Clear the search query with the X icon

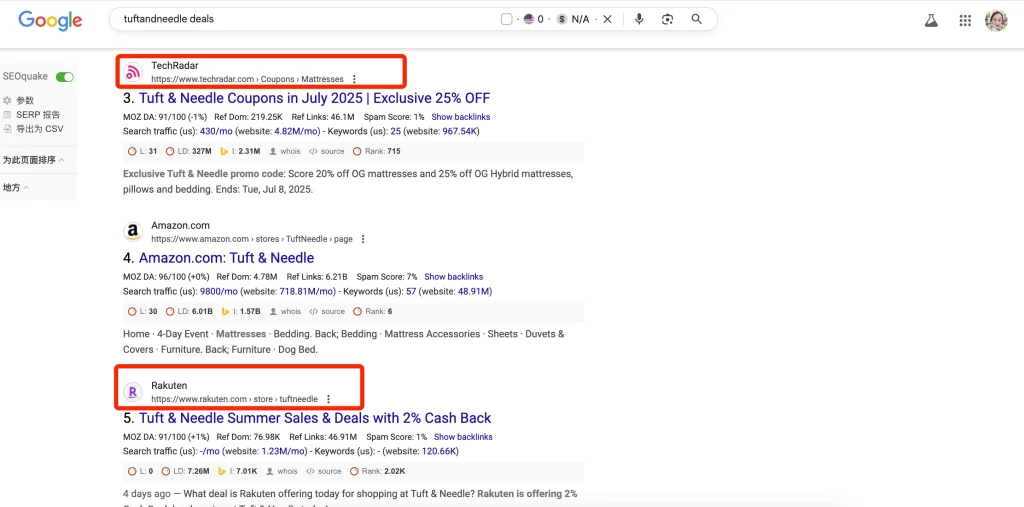click(607, 20)
